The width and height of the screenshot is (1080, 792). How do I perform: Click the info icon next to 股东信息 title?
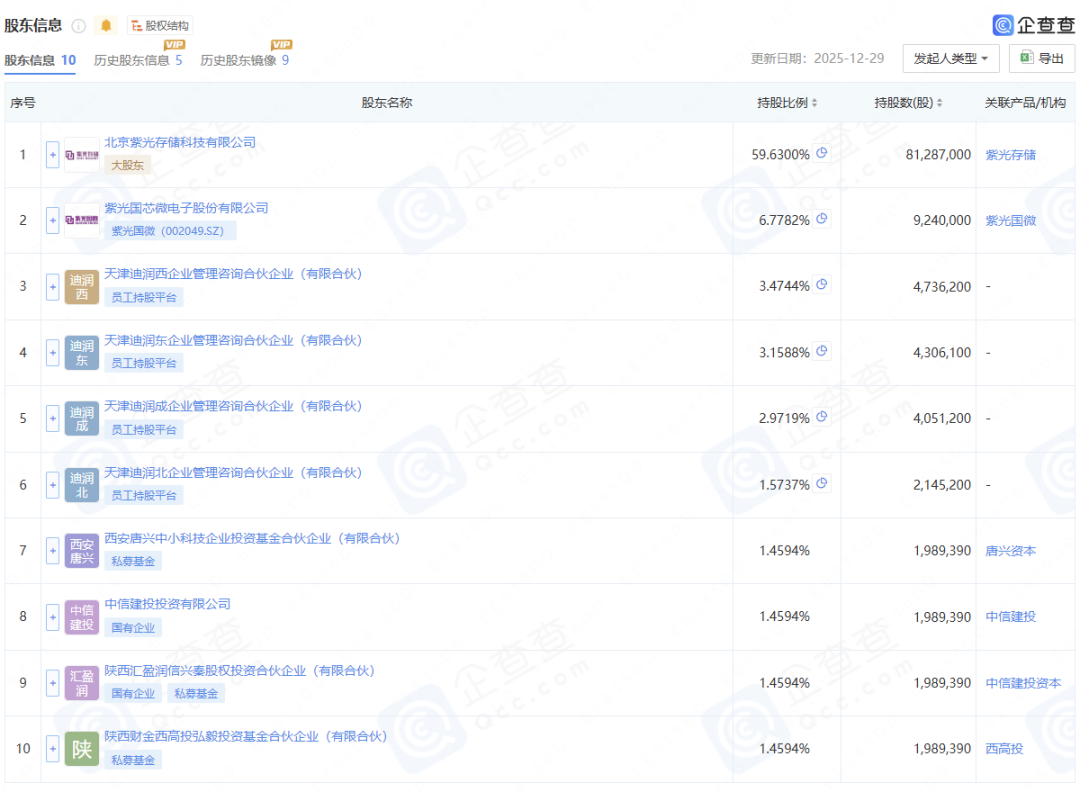pos(79,26)
